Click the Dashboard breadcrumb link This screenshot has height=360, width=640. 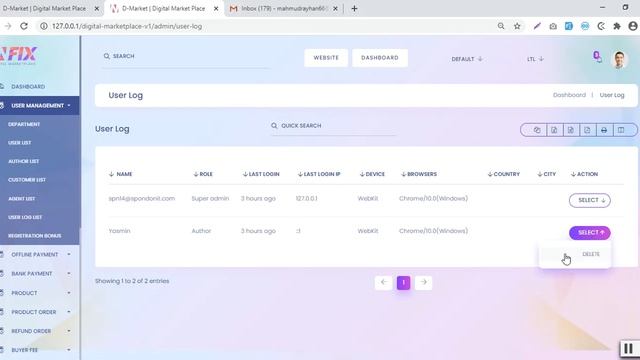click(x=569, y=95)
